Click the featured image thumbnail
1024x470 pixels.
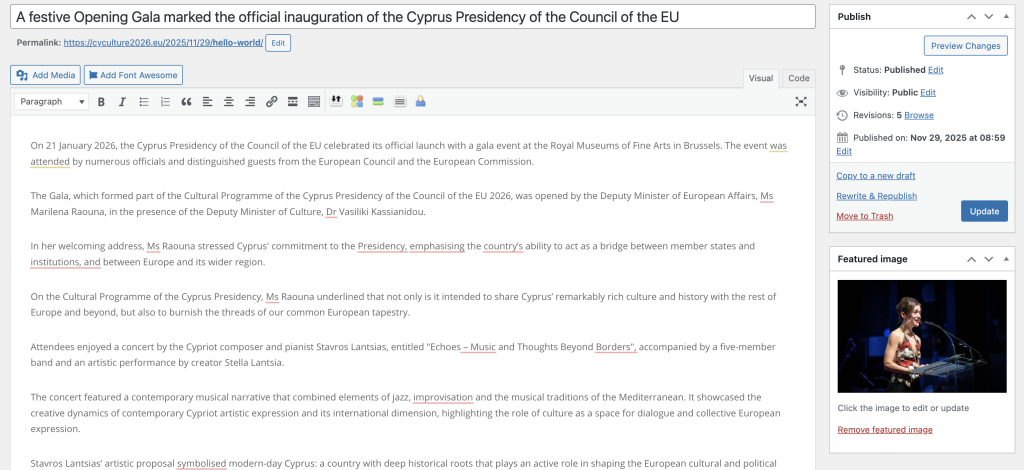[921, 335]
